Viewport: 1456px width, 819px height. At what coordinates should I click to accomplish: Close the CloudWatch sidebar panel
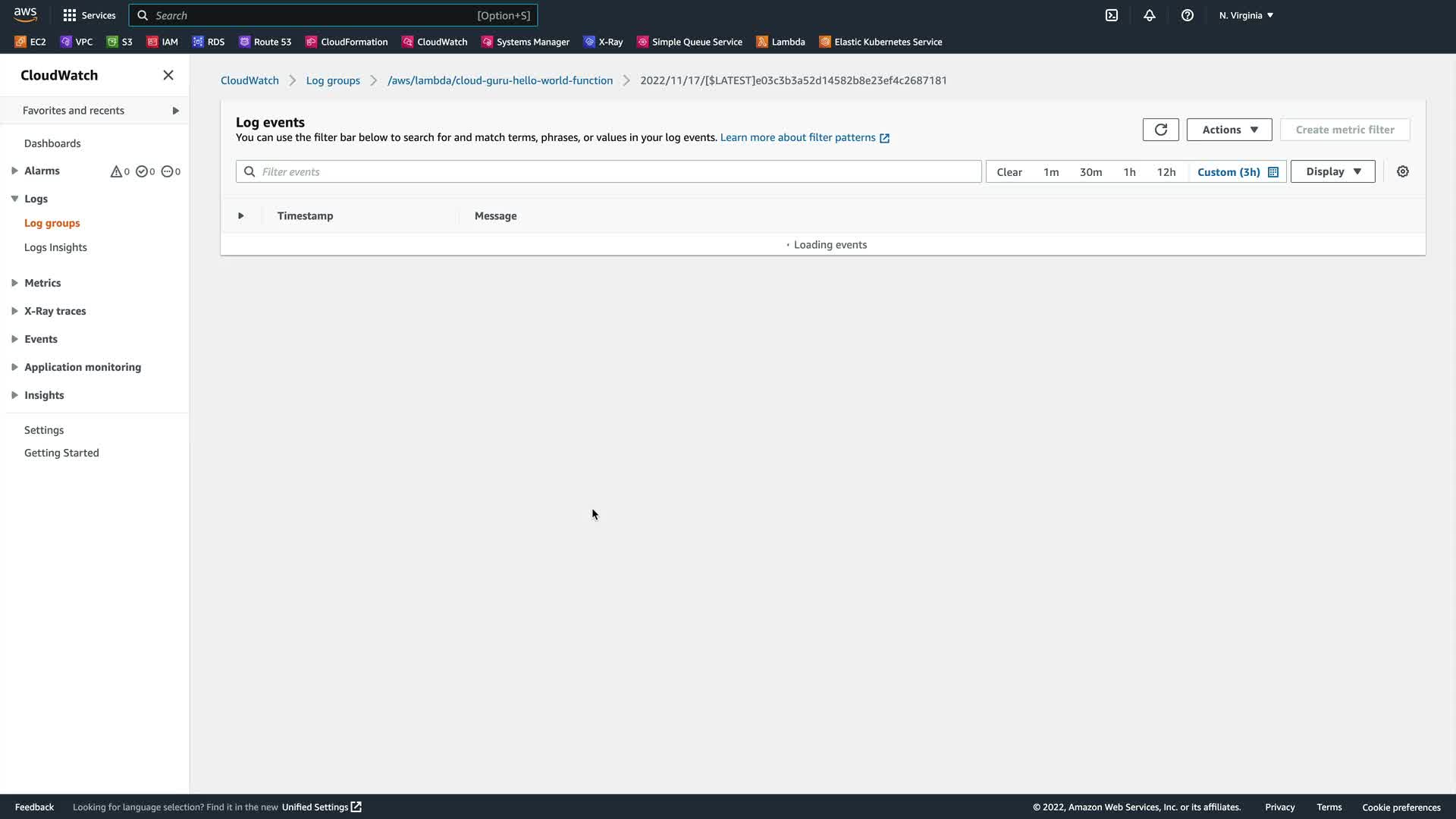pyautogui.click(x=168, y=75)
